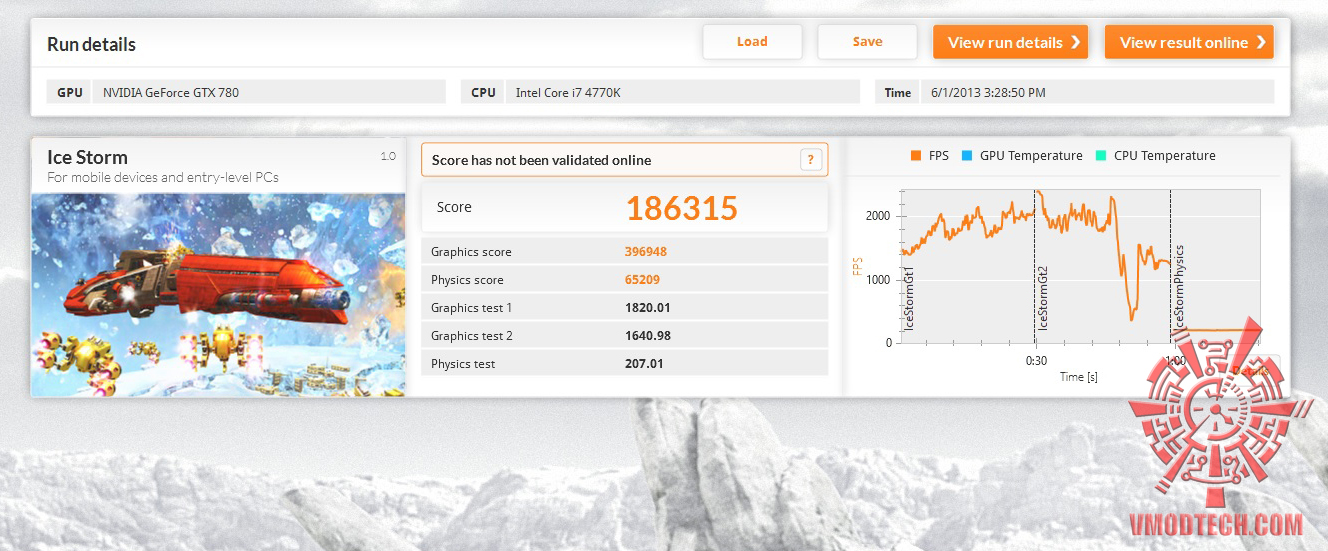The height and width of the screenshot is (551, 1328).
Task: Click the 'For mobile devices and entry-level PCs' subtitle
Action: tap(163, 177)
